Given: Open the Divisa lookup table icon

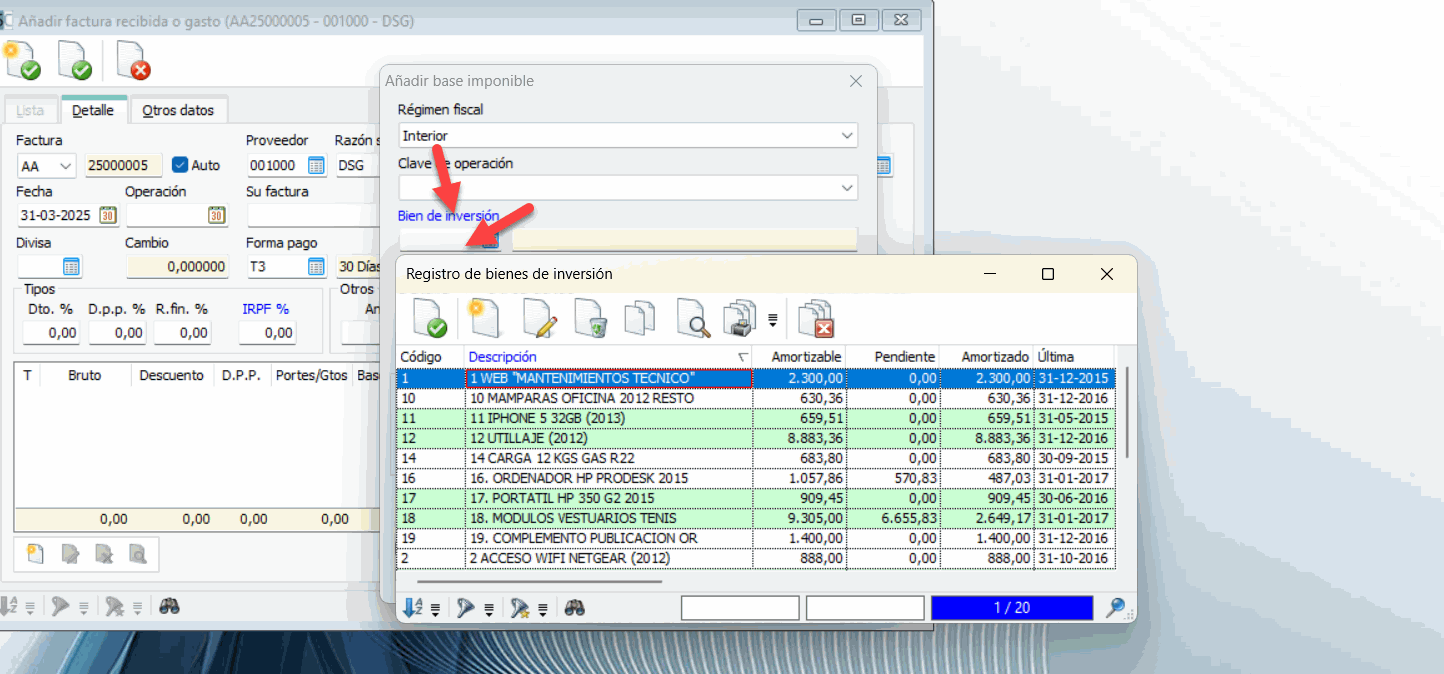Looking at the screenshot, I should pos(71,267).
